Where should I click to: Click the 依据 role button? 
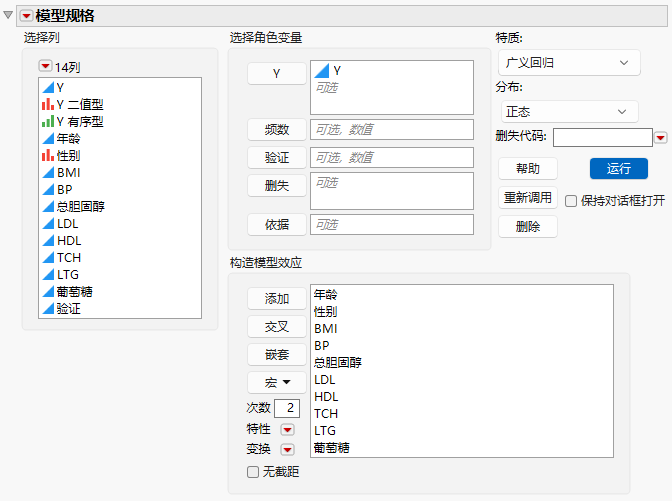277,225
